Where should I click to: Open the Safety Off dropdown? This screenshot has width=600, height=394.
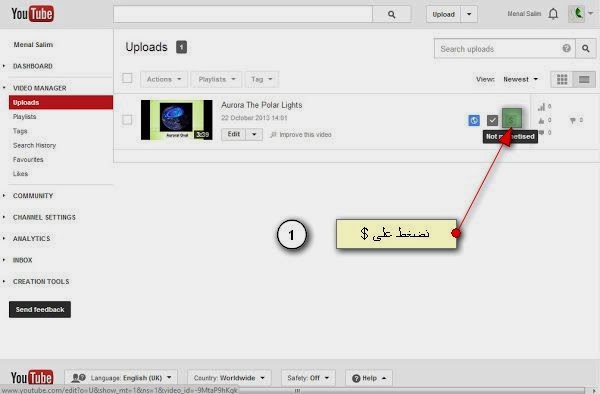[308, 378]
